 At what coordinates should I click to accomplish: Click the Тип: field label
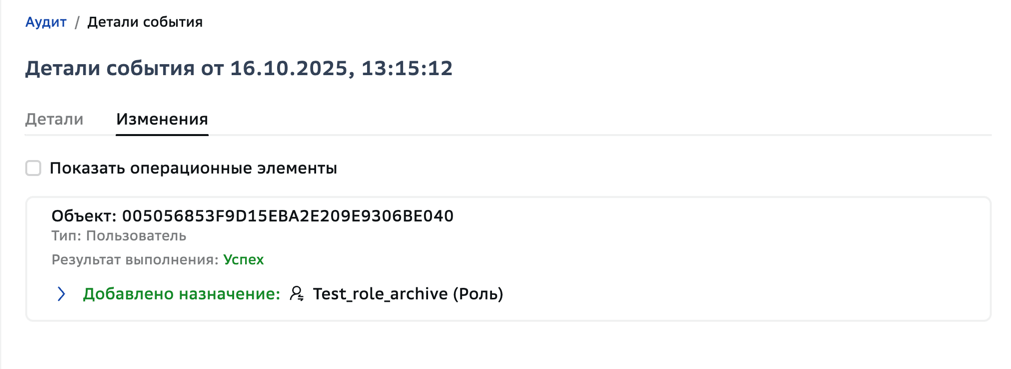[67, 236]
